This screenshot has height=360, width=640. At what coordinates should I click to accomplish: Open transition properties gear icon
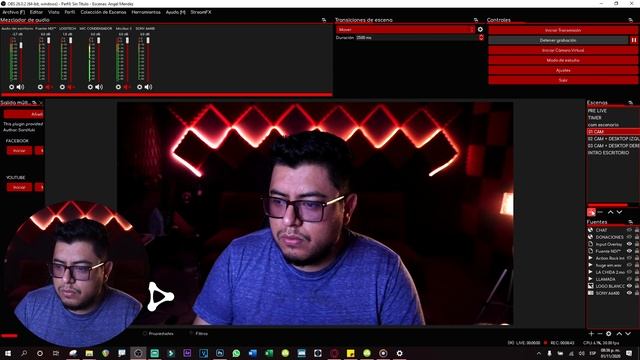point(480,29)
